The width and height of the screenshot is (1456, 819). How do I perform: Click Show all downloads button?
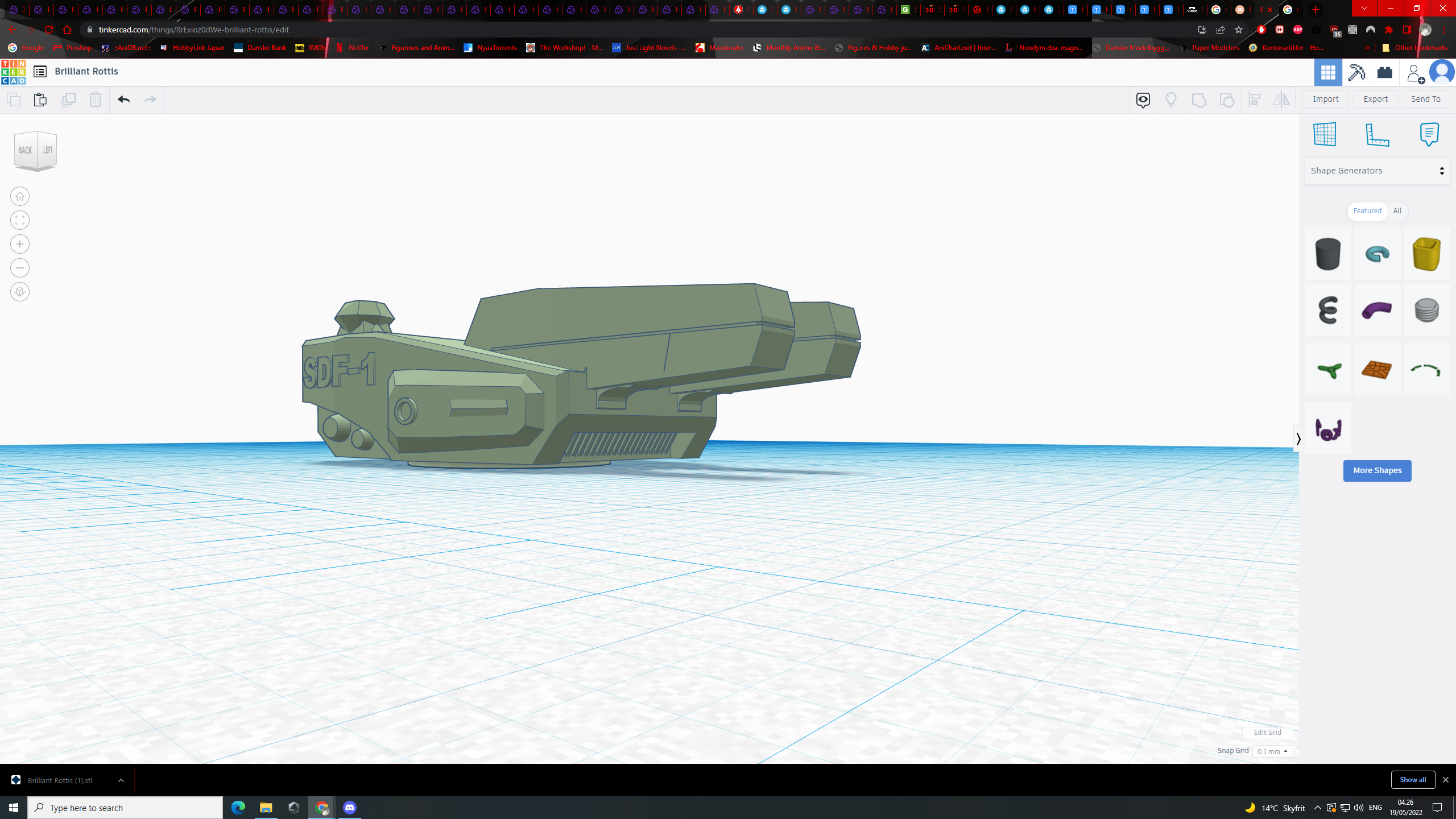pos(1413,780)
